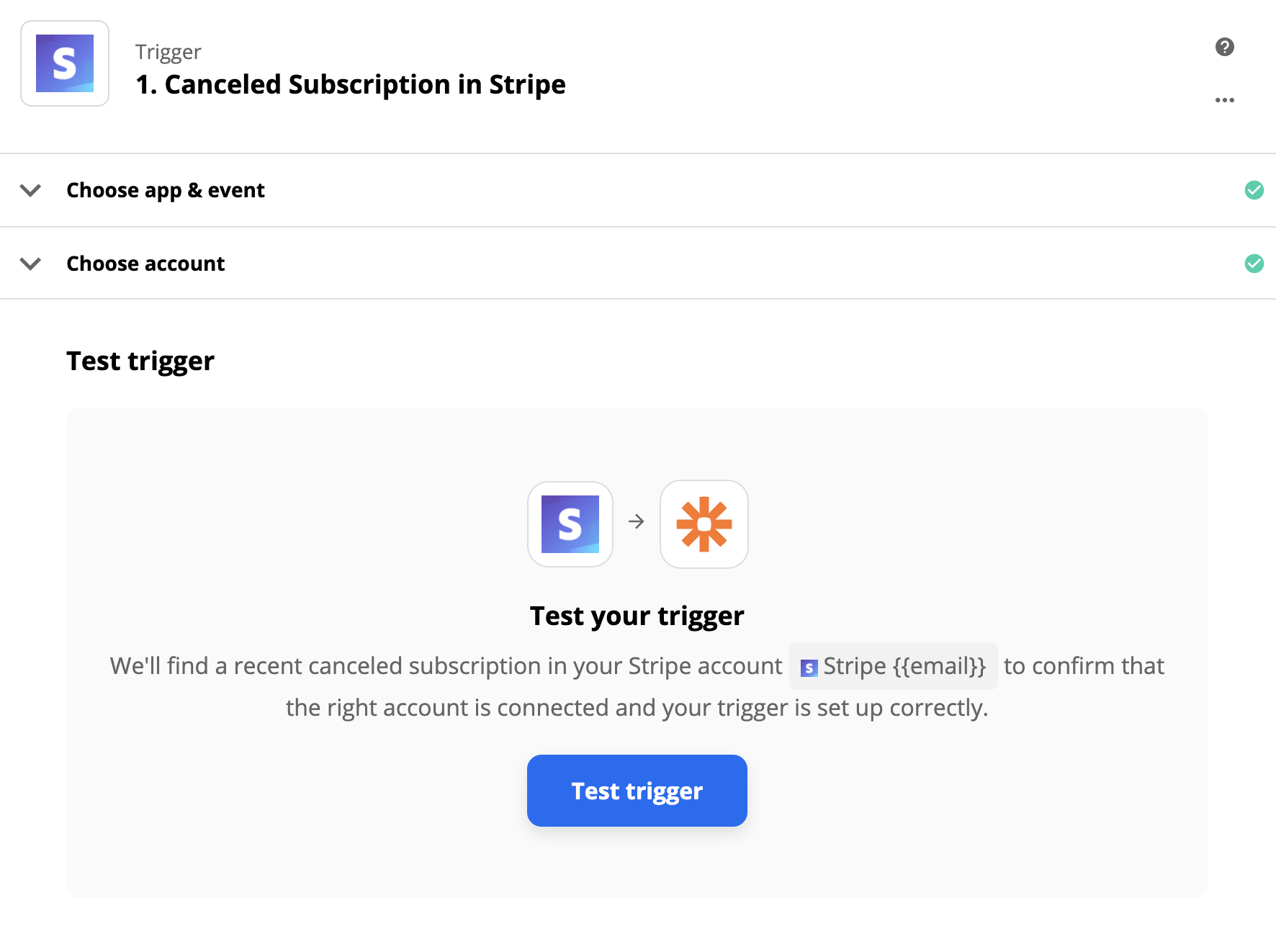Select the orange Zapier asterisk icon

point(704,524)
